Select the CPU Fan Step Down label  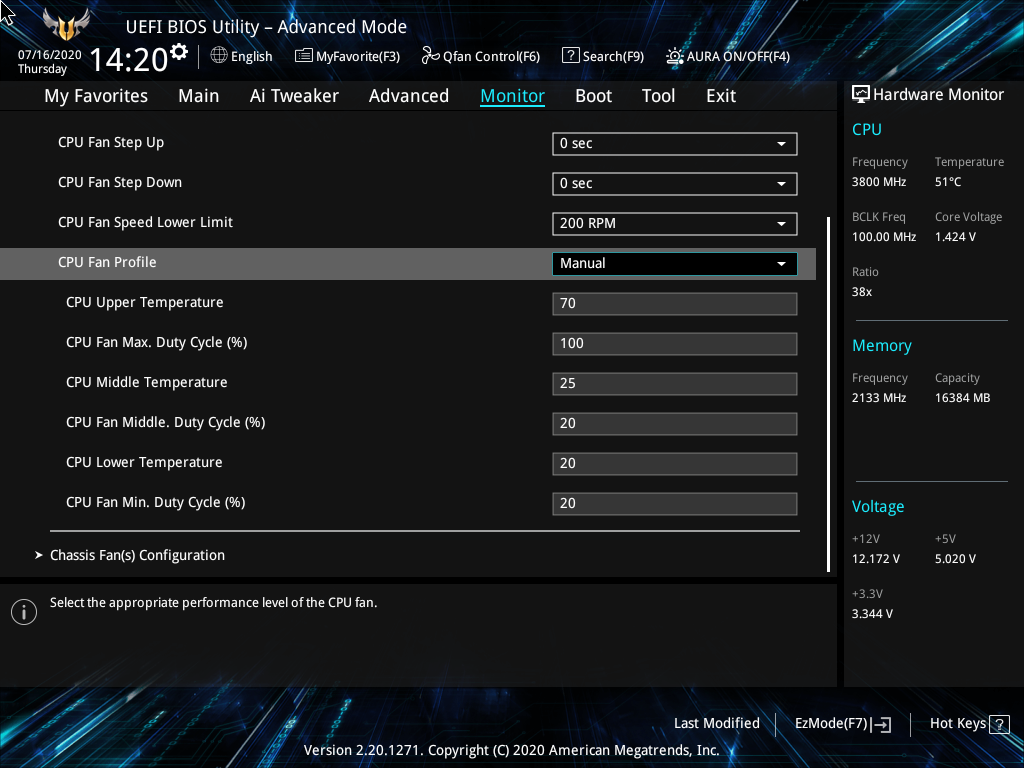pyautogui.click(x=120, y=182)
